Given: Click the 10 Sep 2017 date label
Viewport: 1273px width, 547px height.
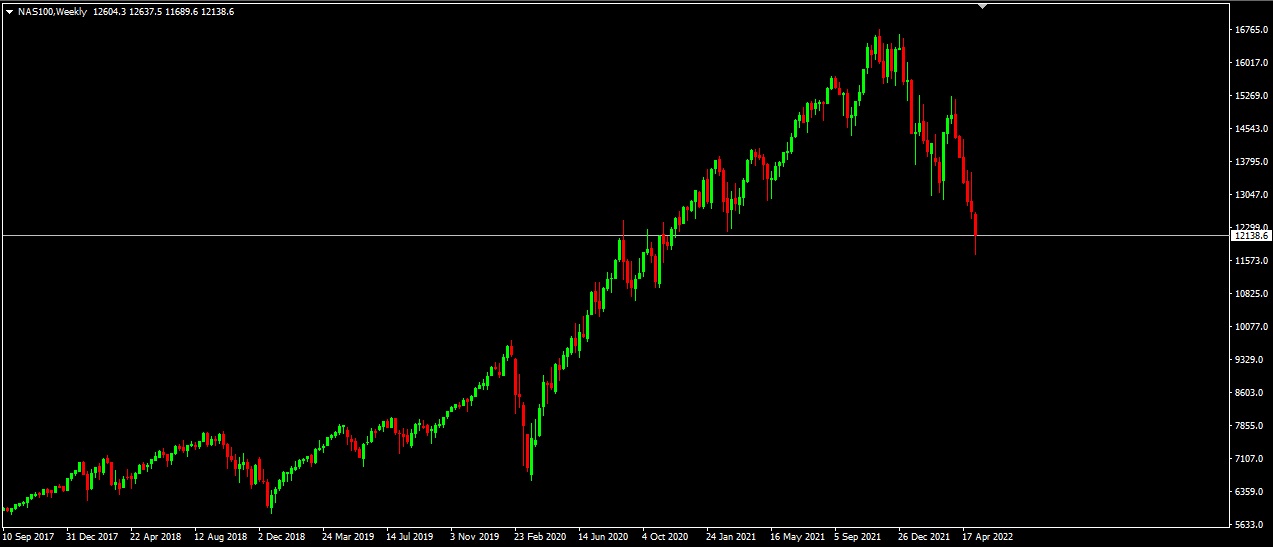Looking at the screenshot, I should [x=28, y=537].
